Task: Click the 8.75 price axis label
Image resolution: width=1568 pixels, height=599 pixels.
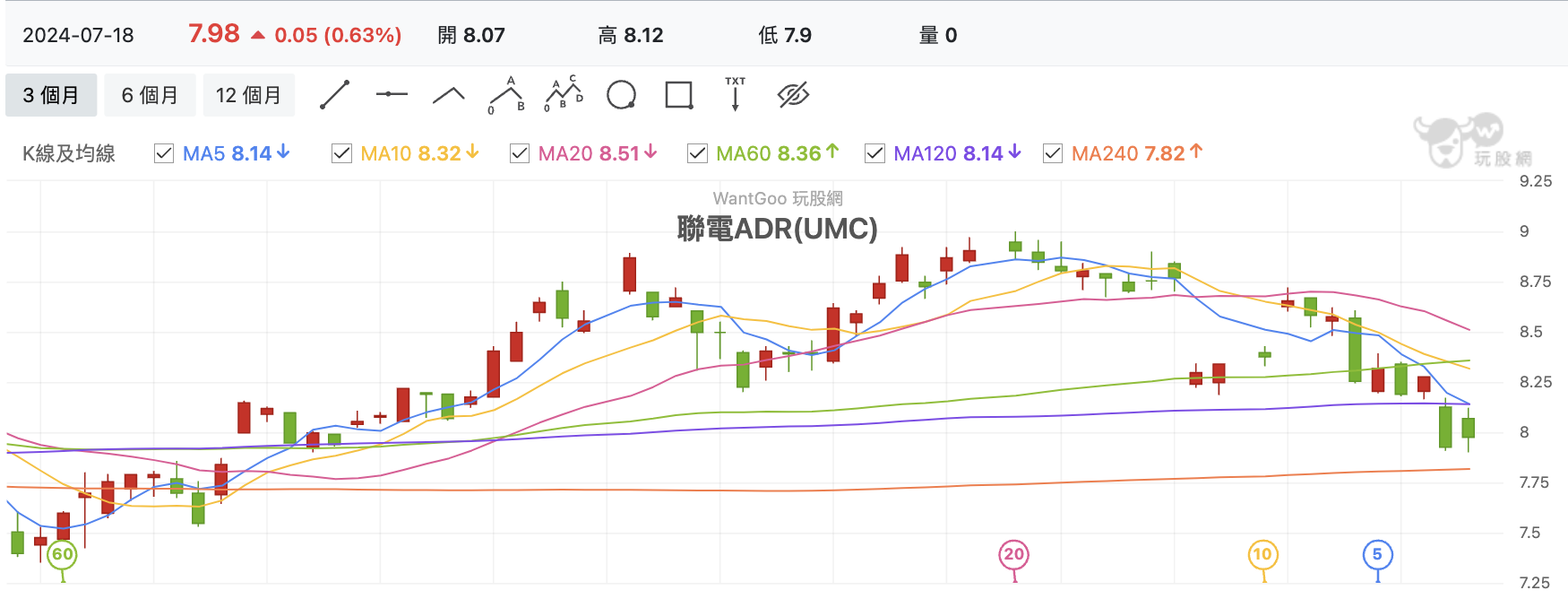Action: pos(1536,282)
